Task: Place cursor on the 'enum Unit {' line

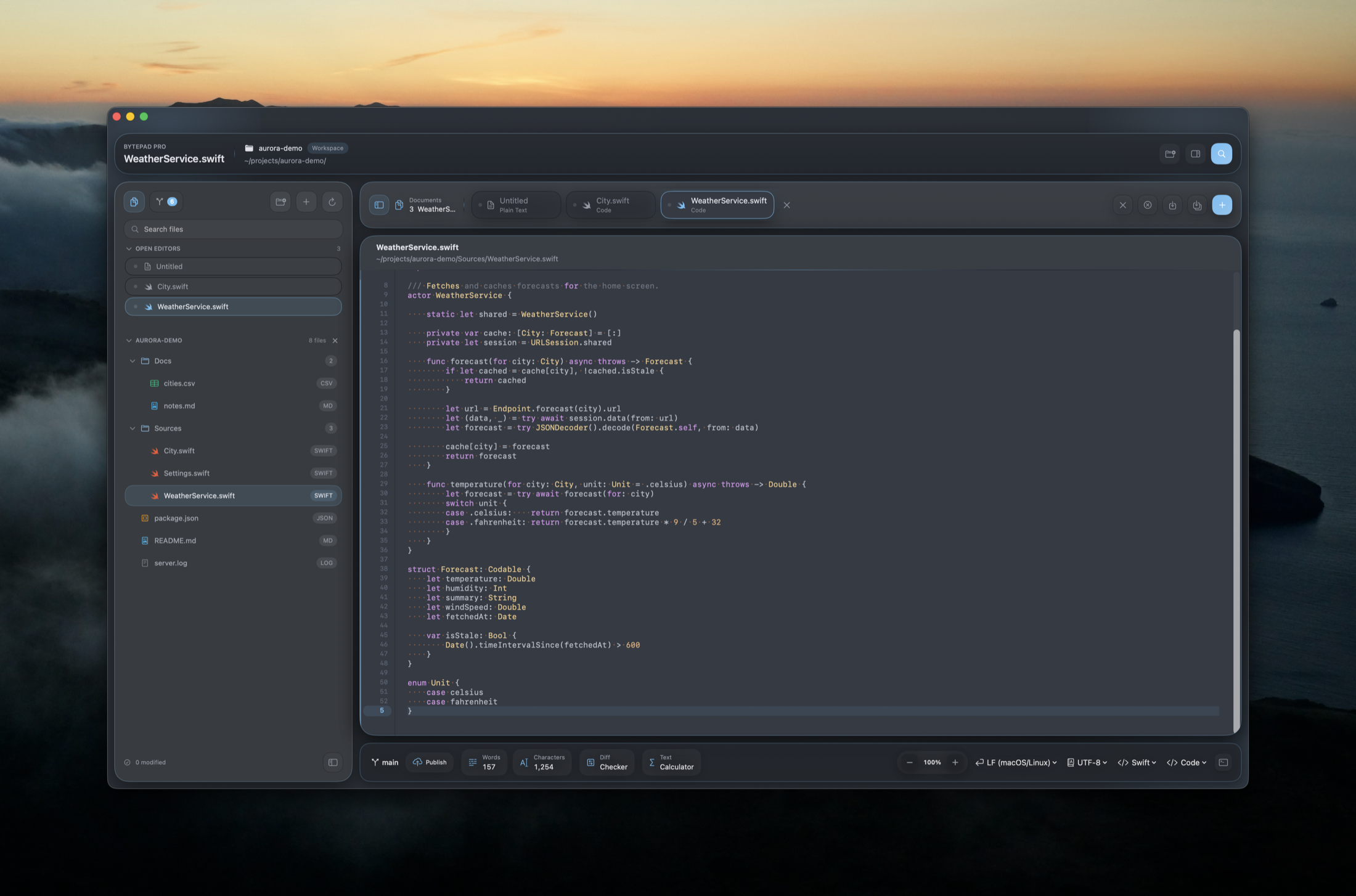Action: (433, 683)
